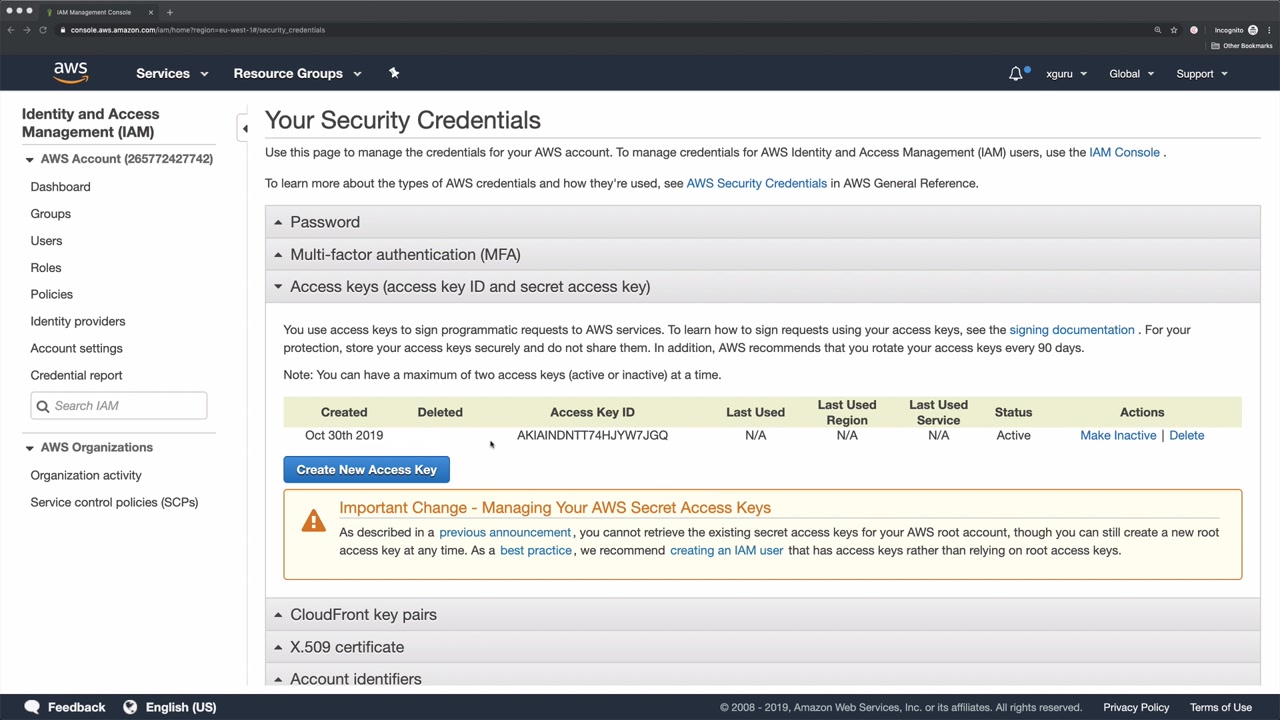Open the Services dropdown menu

point(172,73)
